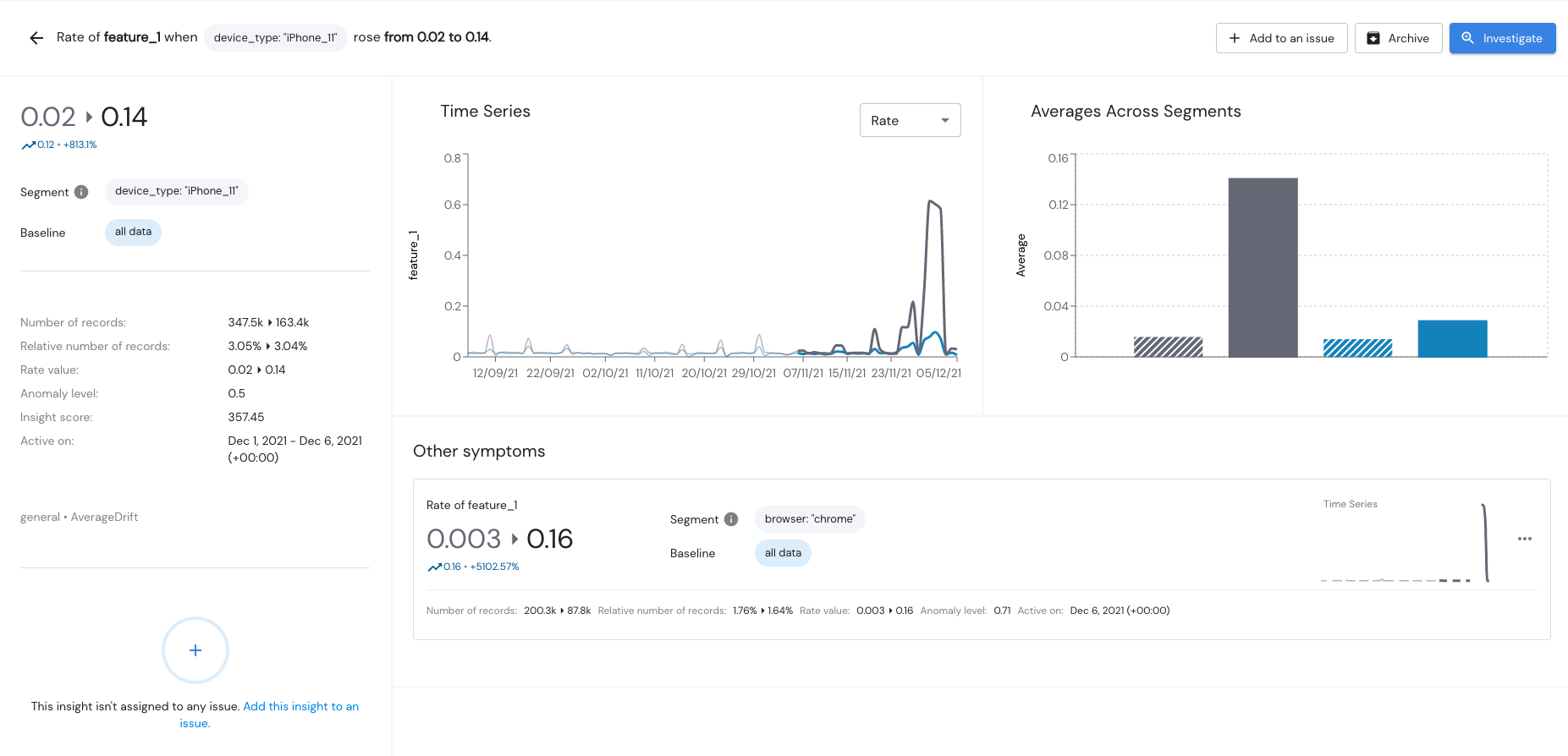The width and height of the screenshot is (1568, 756).
Task: Go back using the arrow icon
Action: (36, 38)
